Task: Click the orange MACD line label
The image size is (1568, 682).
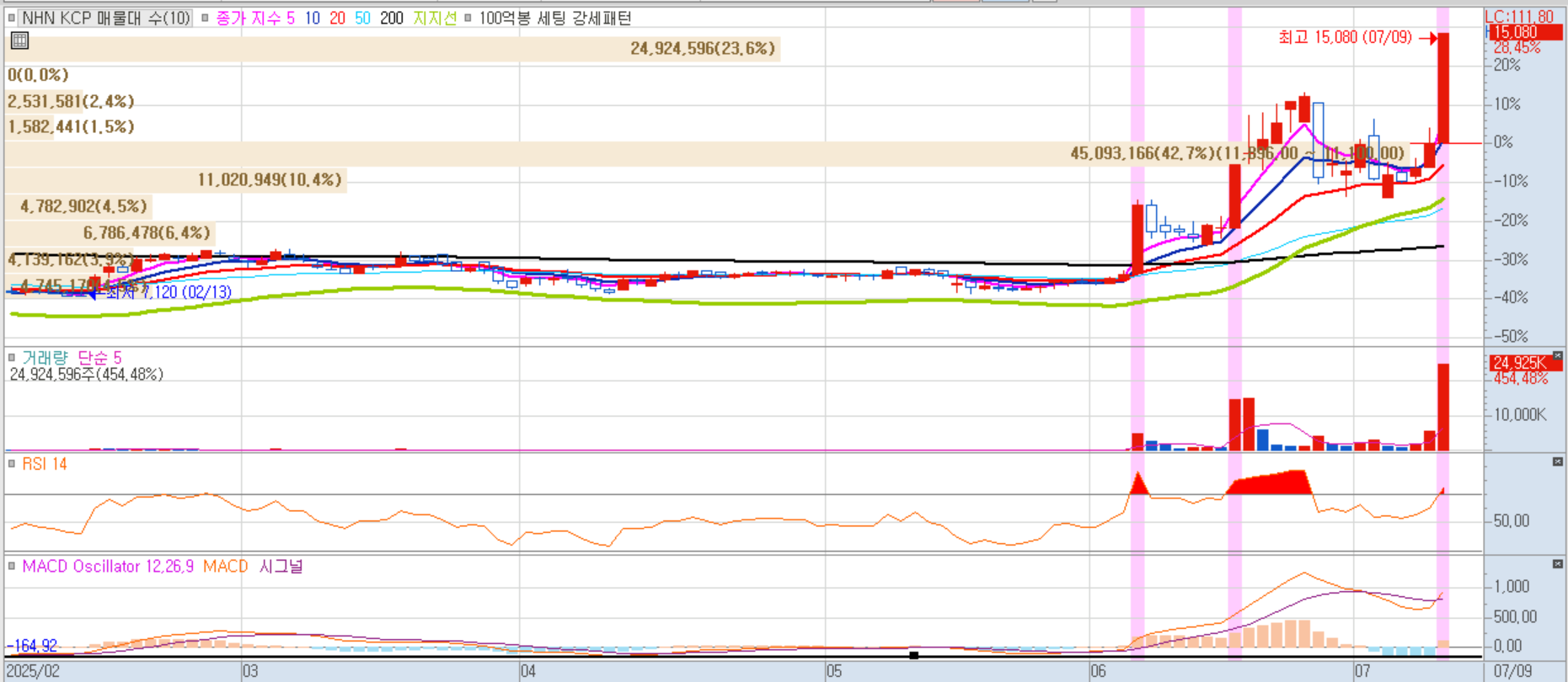Action: (225, 567)
